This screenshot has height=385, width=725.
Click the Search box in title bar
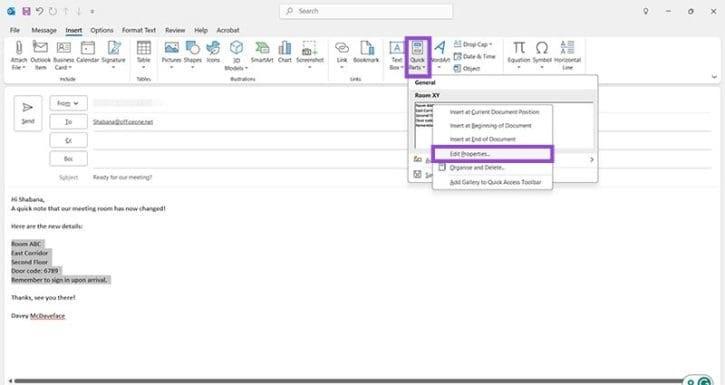click(x=366, y=11)
